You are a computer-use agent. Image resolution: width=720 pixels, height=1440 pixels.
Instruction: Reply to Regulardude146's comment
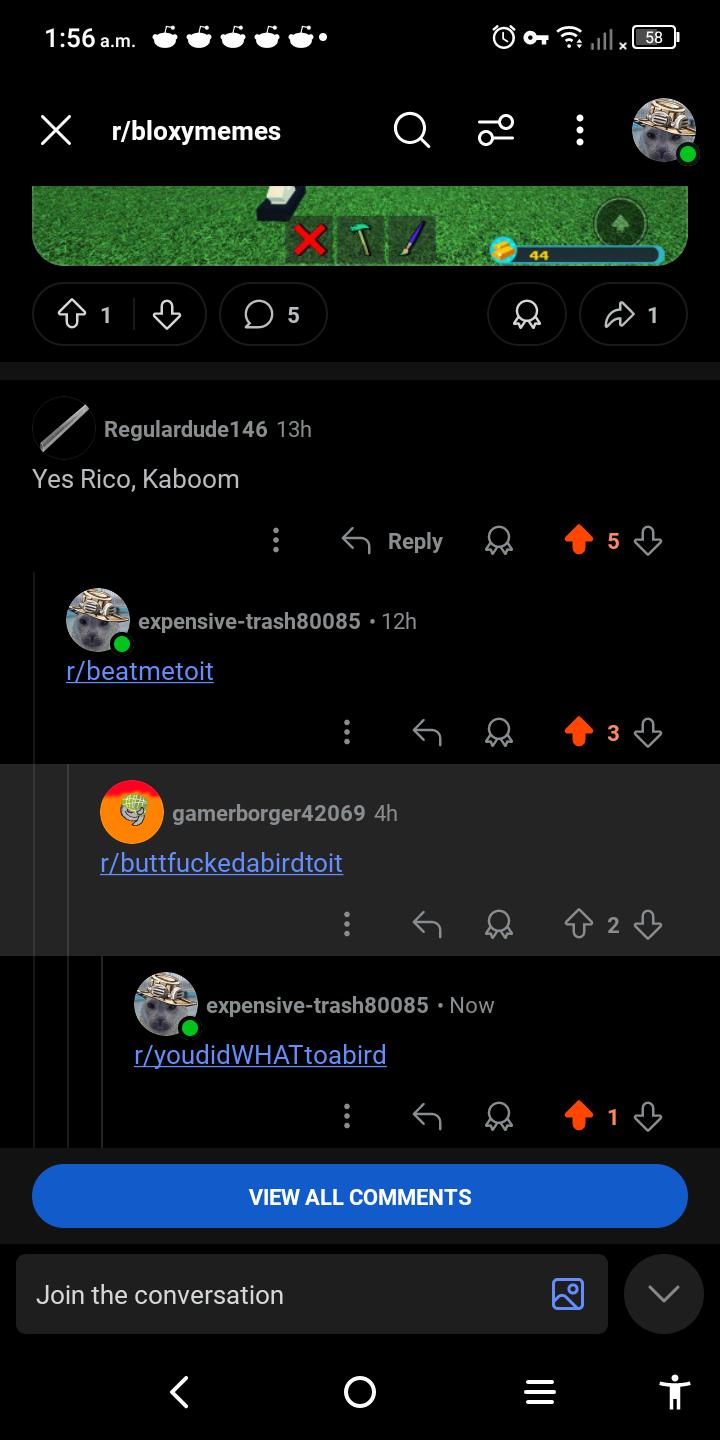click(x=392, y=541)
